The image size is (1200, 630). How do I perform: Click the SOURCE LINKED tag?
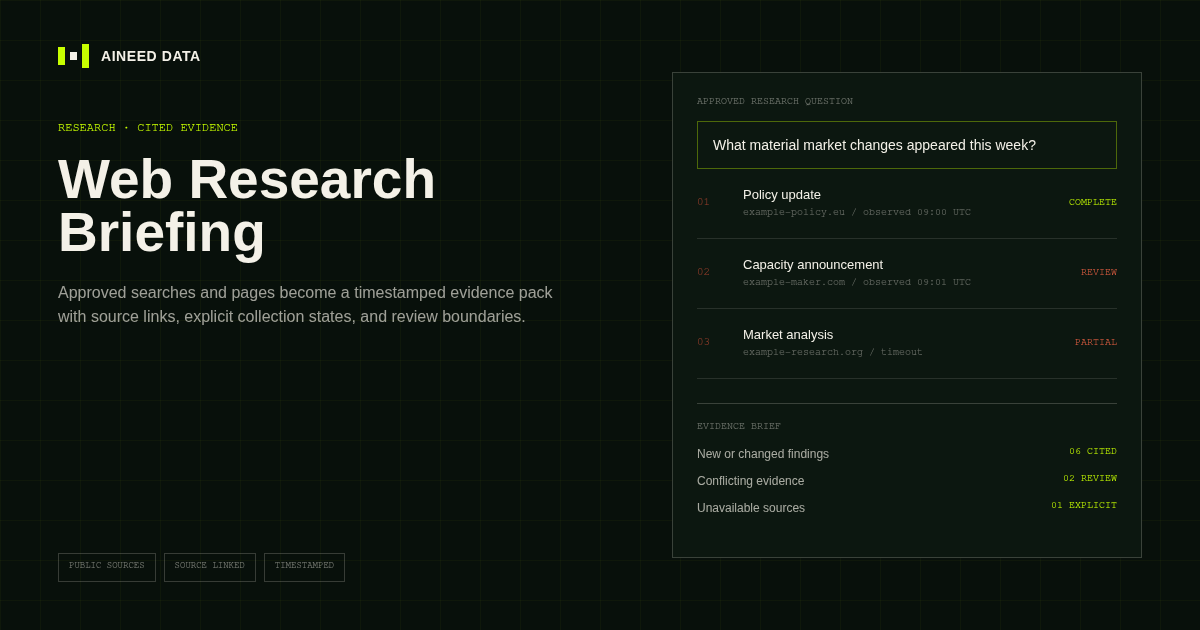point(210,567)
